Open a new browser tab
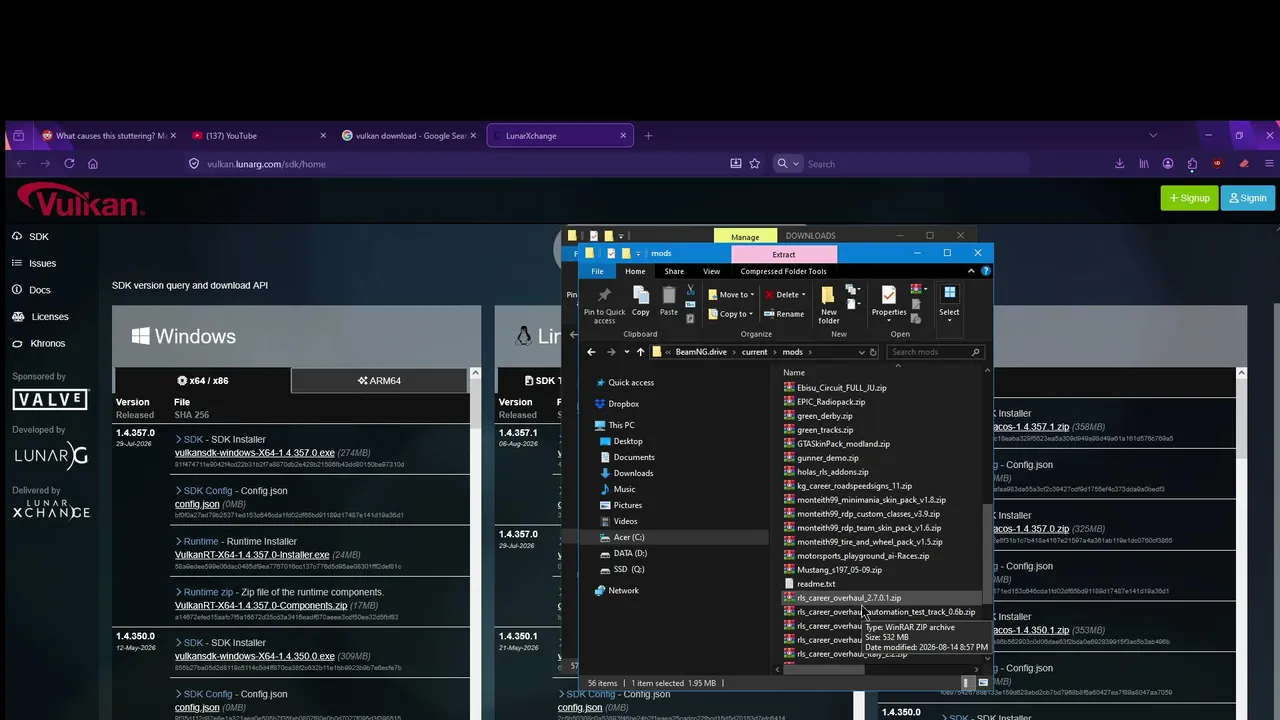 648,136
